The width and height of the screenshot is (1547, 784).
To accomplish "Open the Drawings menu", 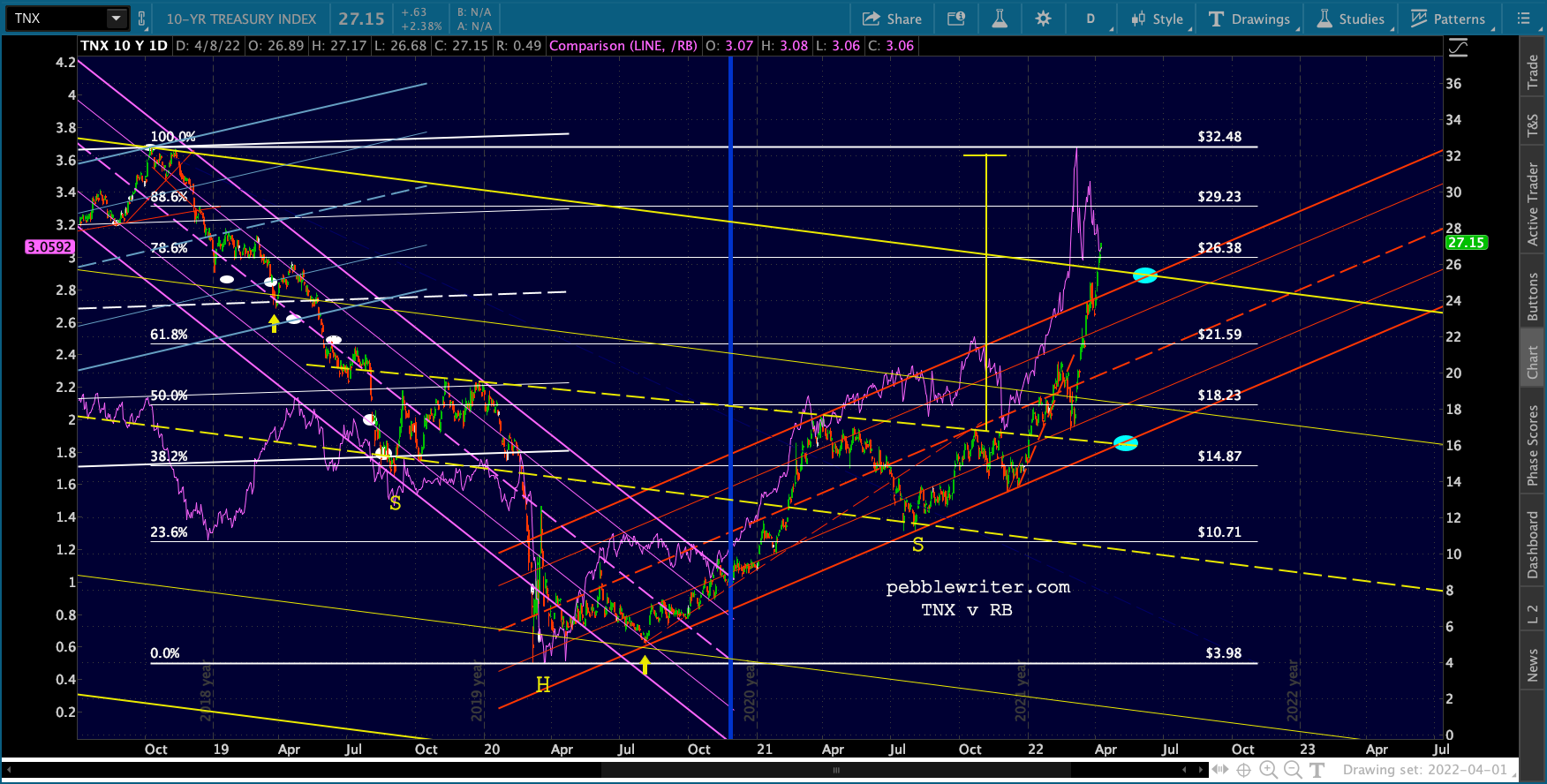I will [x=1250, y=19].
